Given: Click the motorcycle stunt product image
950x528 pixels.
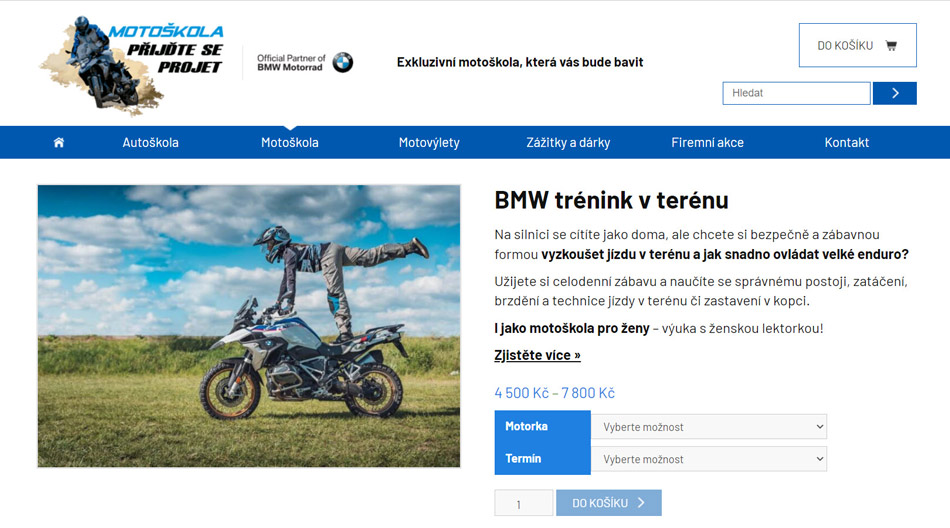Looking at the screenshot, I should [249, 326].
